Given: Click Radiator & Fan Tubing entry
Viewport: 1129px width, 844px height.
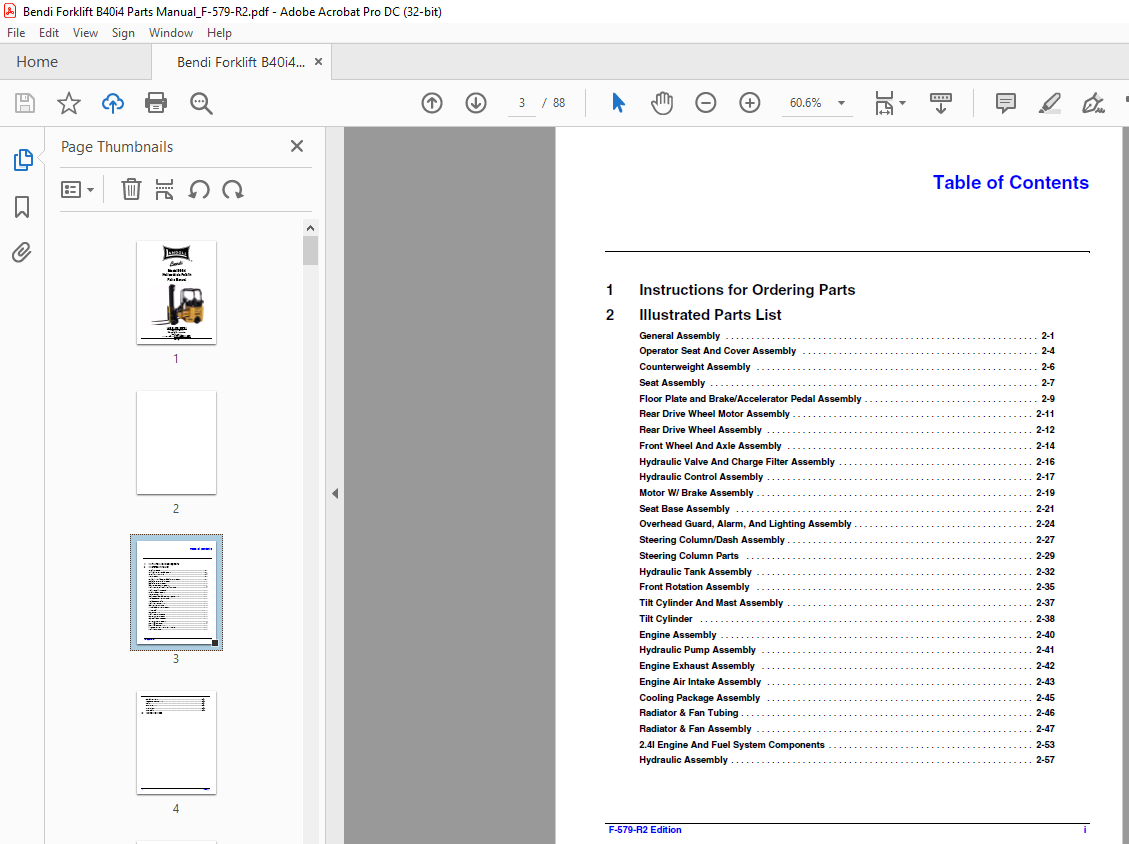Looking at the screenshot, I should click(x=847, y=713).
